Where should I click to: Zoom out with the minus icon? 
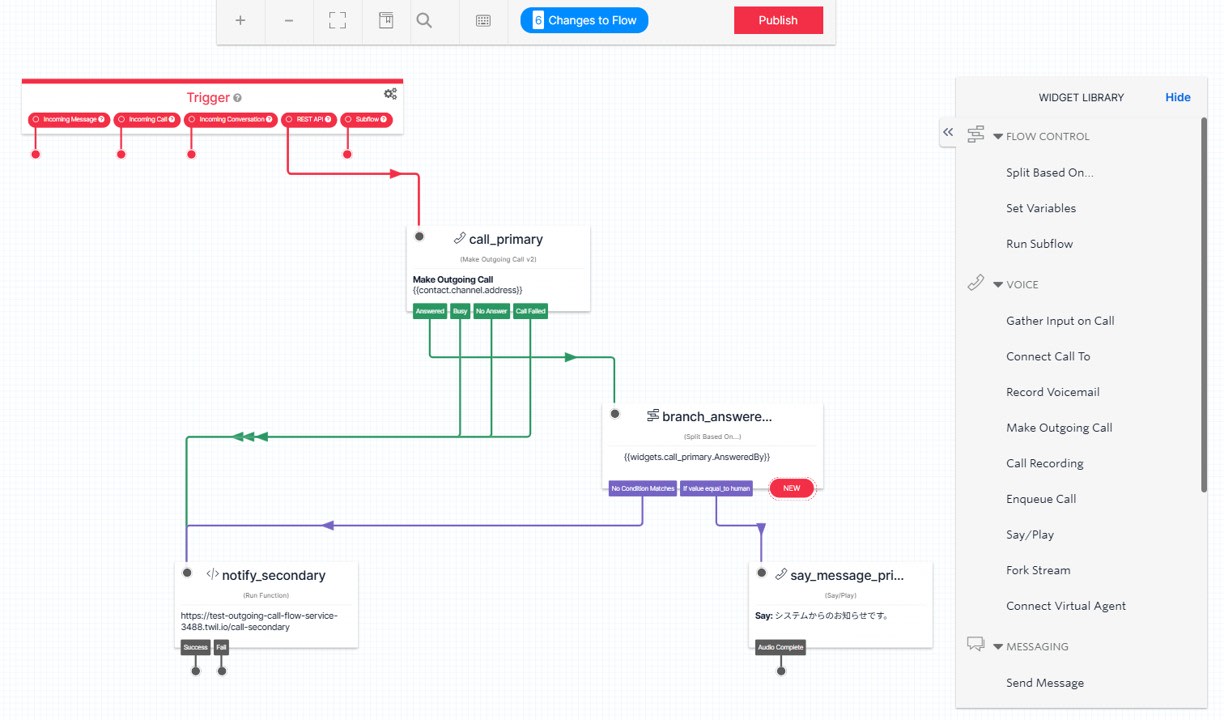click(x=289, y=20)
